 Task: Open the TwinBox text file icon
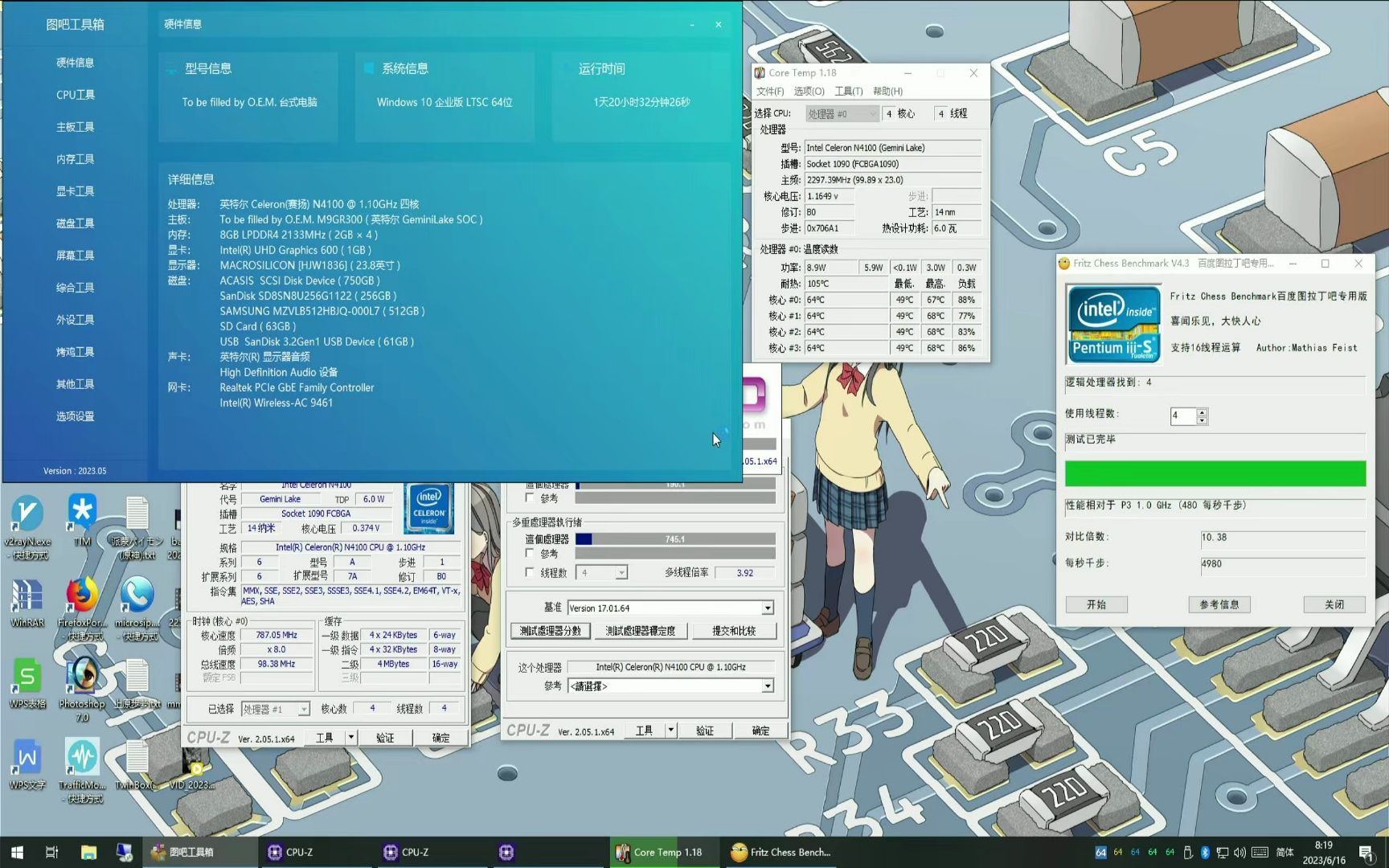pos(137,764)
